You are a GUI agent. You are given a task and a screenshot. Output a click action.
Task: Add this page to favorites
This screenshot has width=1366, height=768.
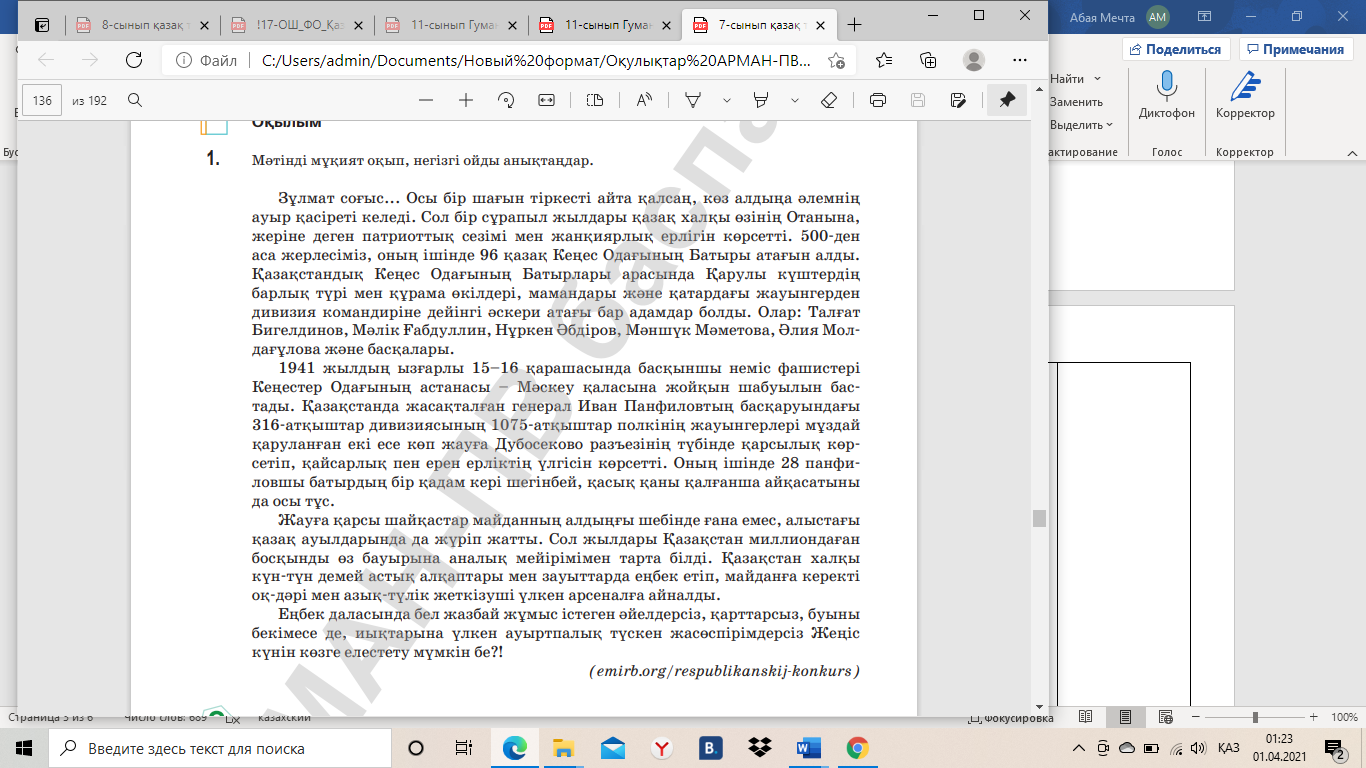(836, 60)
